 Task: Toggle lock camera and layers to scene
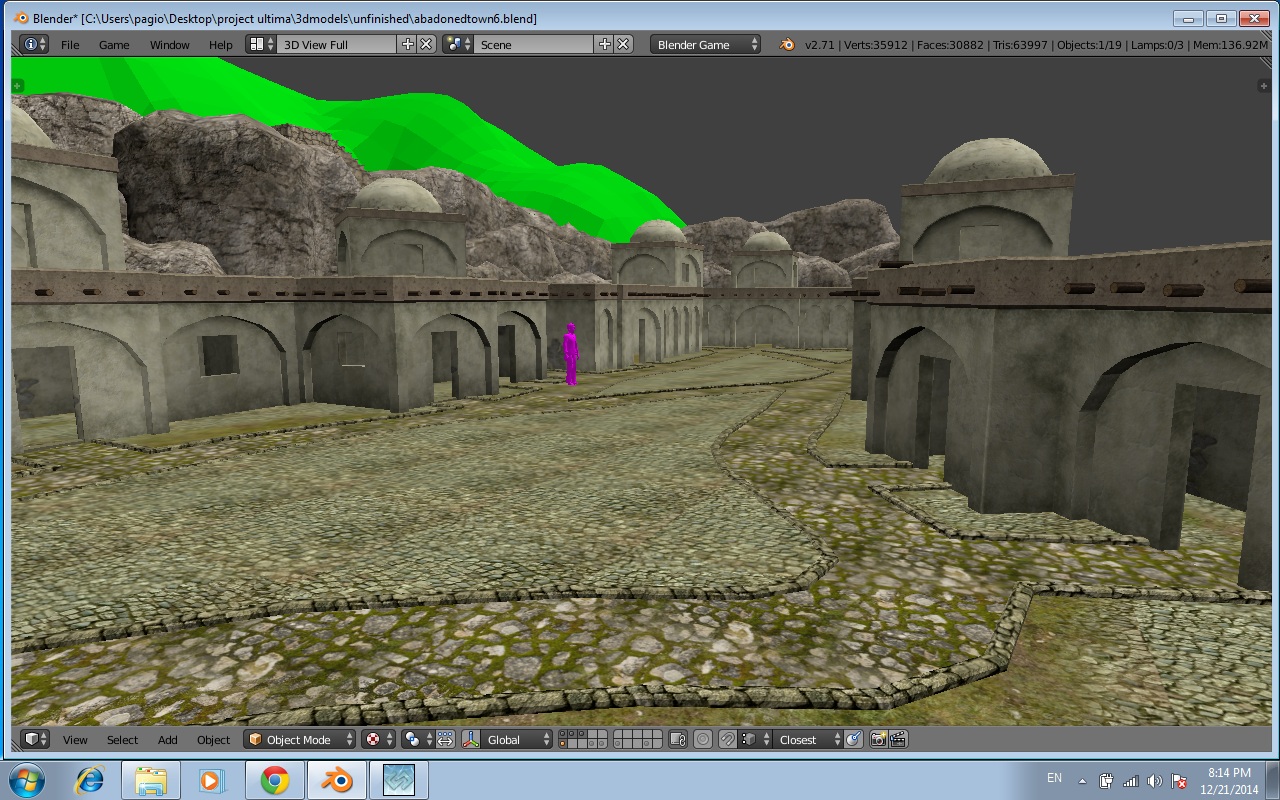point(677,739)
